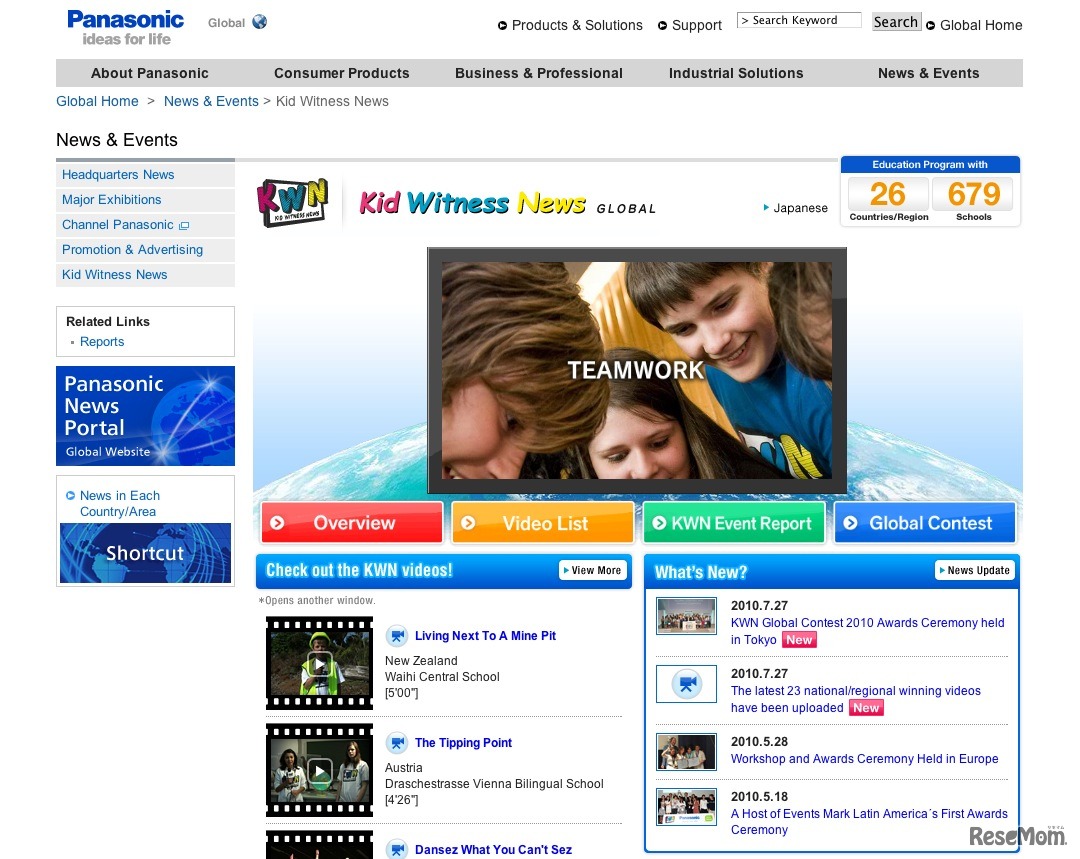Click thumbnail for 2010.7.27 Tokyo awards news
1080x859 pixels.
pyautogui.click(x=686, y=615)
